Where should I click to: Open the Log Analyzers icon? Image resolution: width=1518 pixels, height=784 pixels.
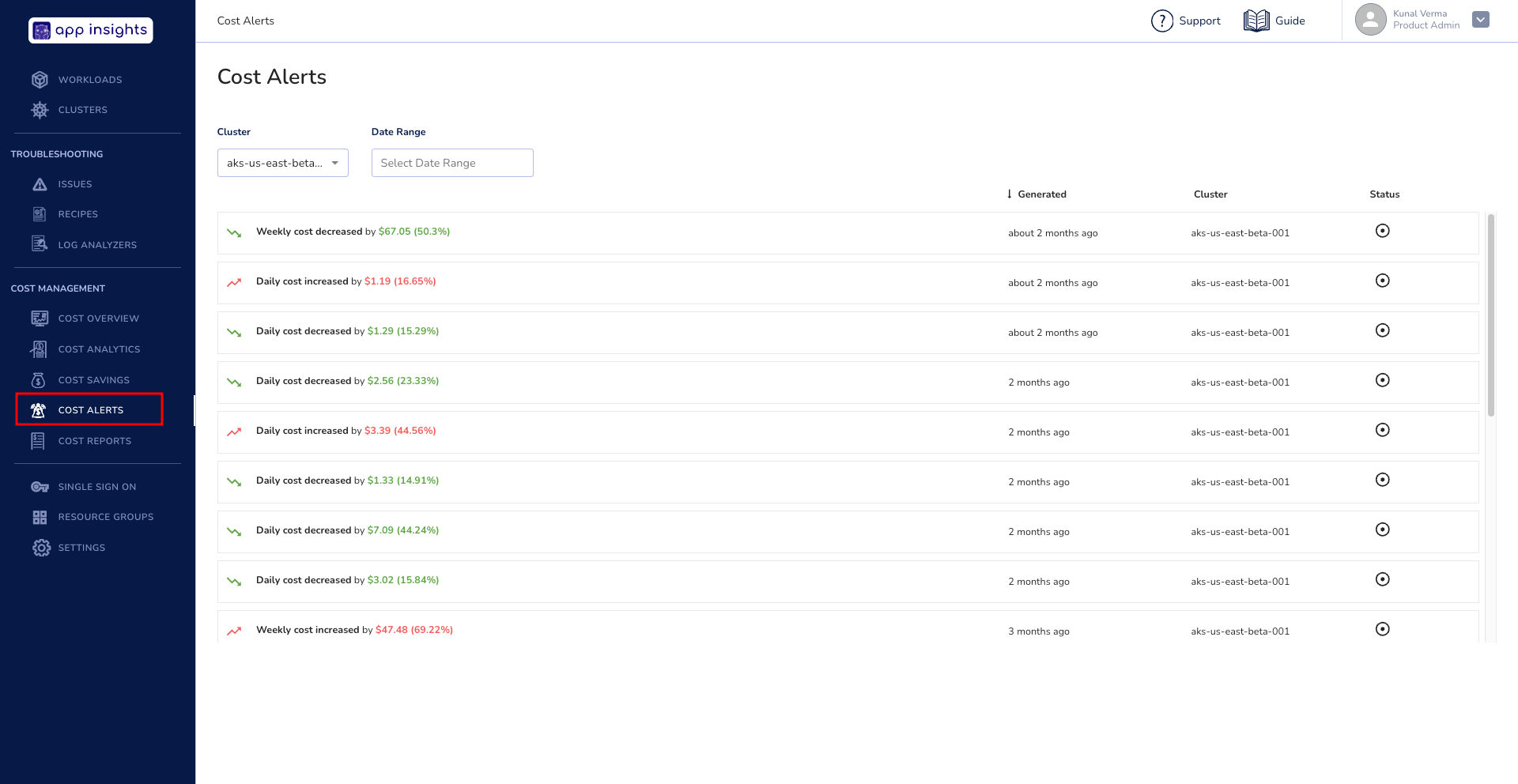pos(40,244)
